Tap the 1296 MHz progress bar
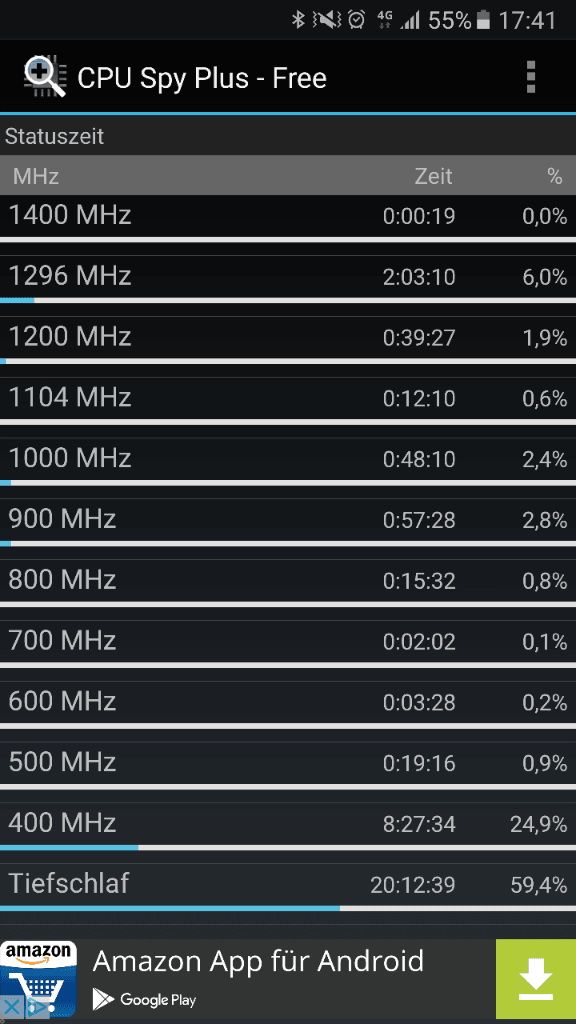576x1024 pixels. tap(288, 300)
